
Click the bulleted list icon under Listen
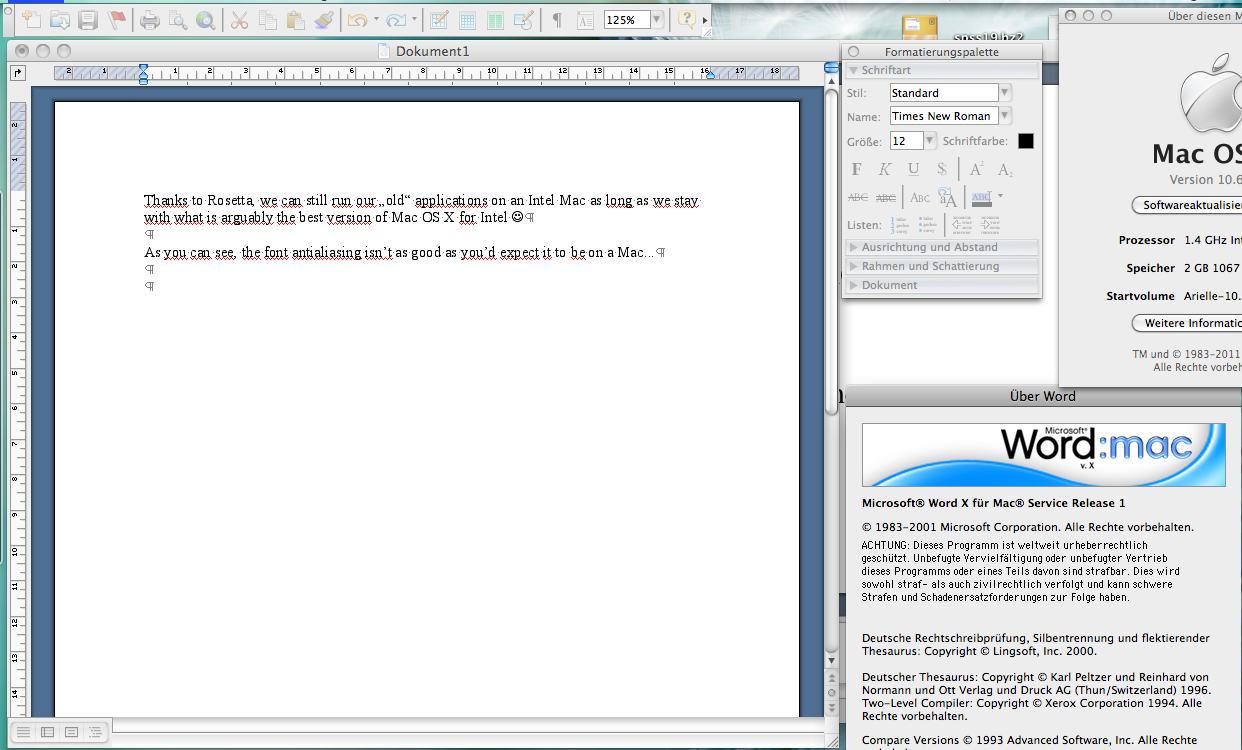point(927,225)
